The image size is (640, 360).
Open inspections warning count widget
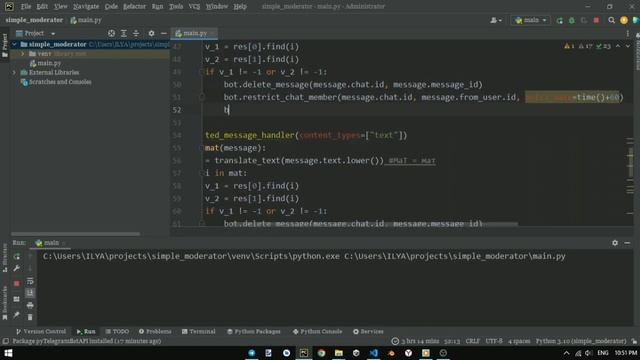pos(588,46)
